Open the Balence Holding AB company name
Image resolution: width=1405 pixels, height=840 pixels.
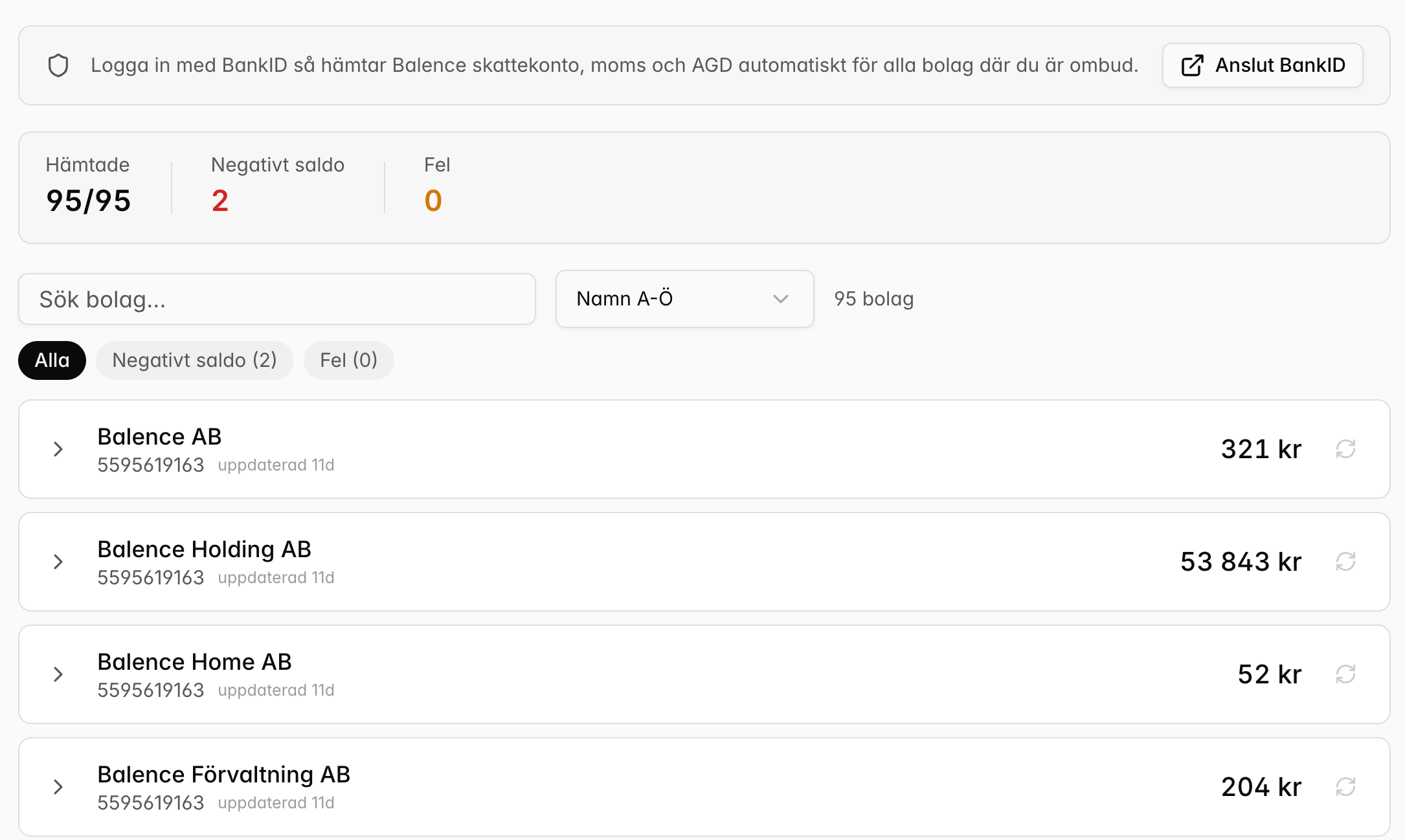(204, 549)
